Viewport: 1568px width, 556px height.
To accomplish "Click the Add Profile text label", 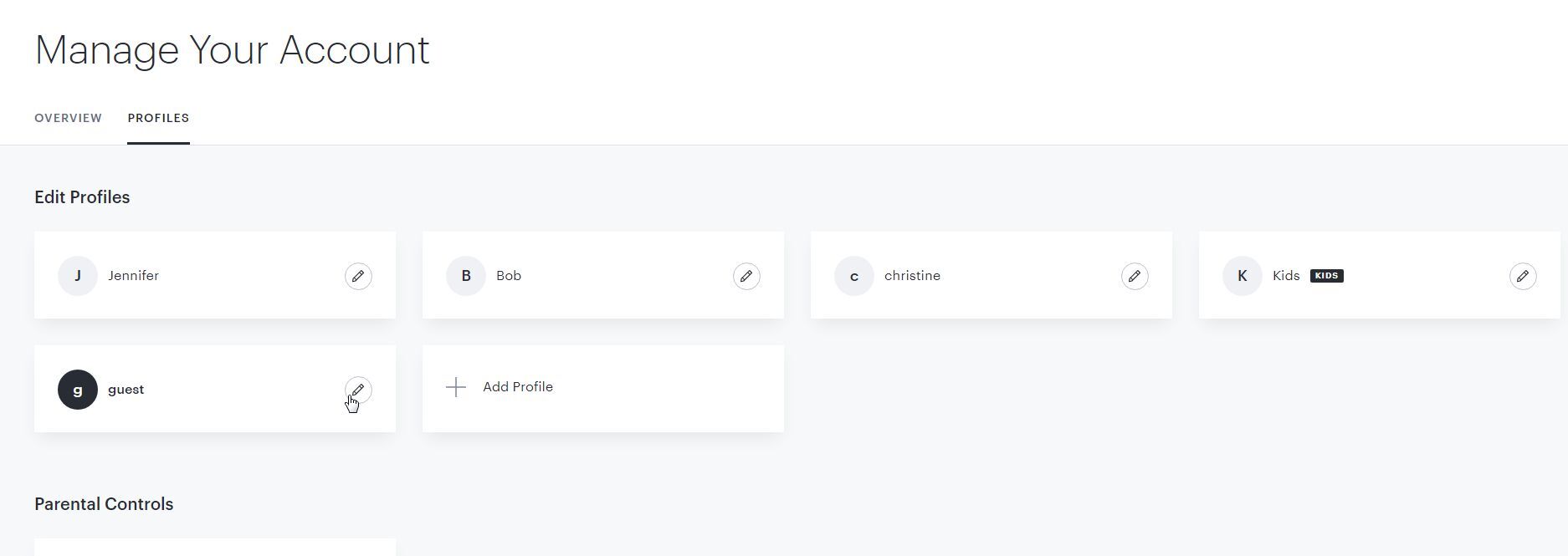I will pyautogui.click(x=518, y=387).
